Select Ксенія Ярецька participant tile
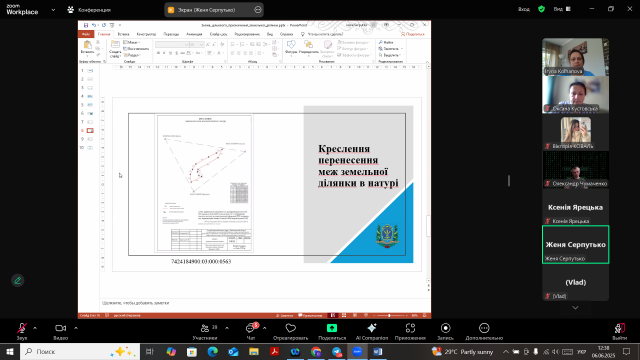Viewport: 640px width, 360px height. (576, 207)
